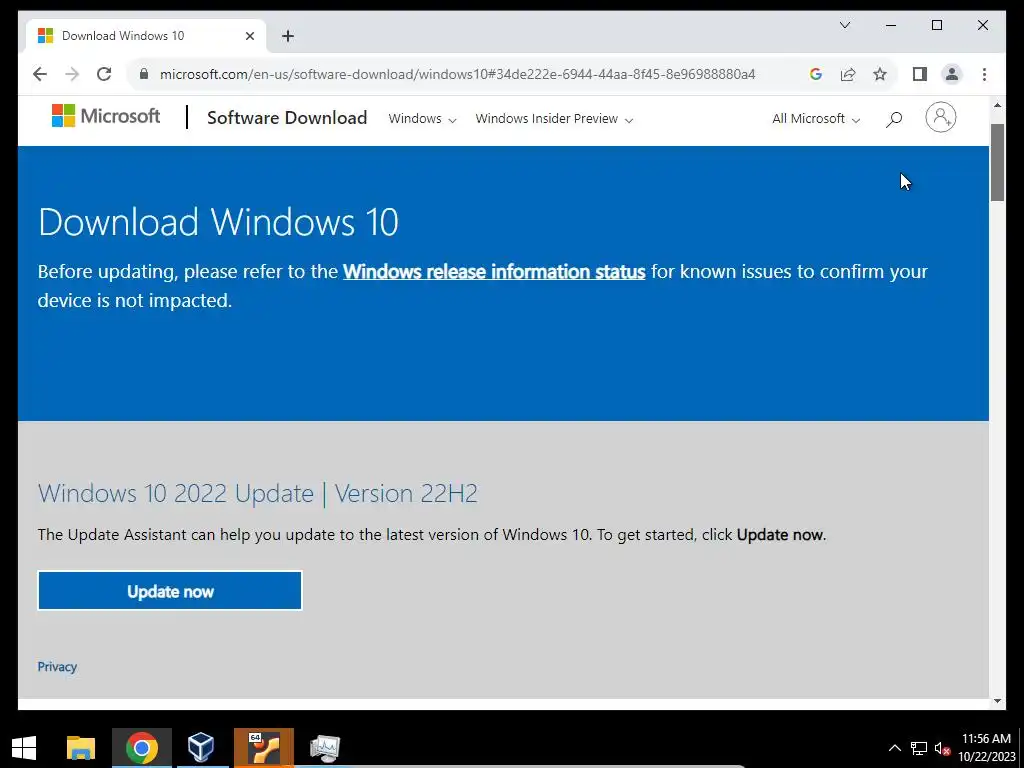Open the Chrome side panel
Image resolution: width=1024 pixels, height=768 pixels.
pos(920,74)
